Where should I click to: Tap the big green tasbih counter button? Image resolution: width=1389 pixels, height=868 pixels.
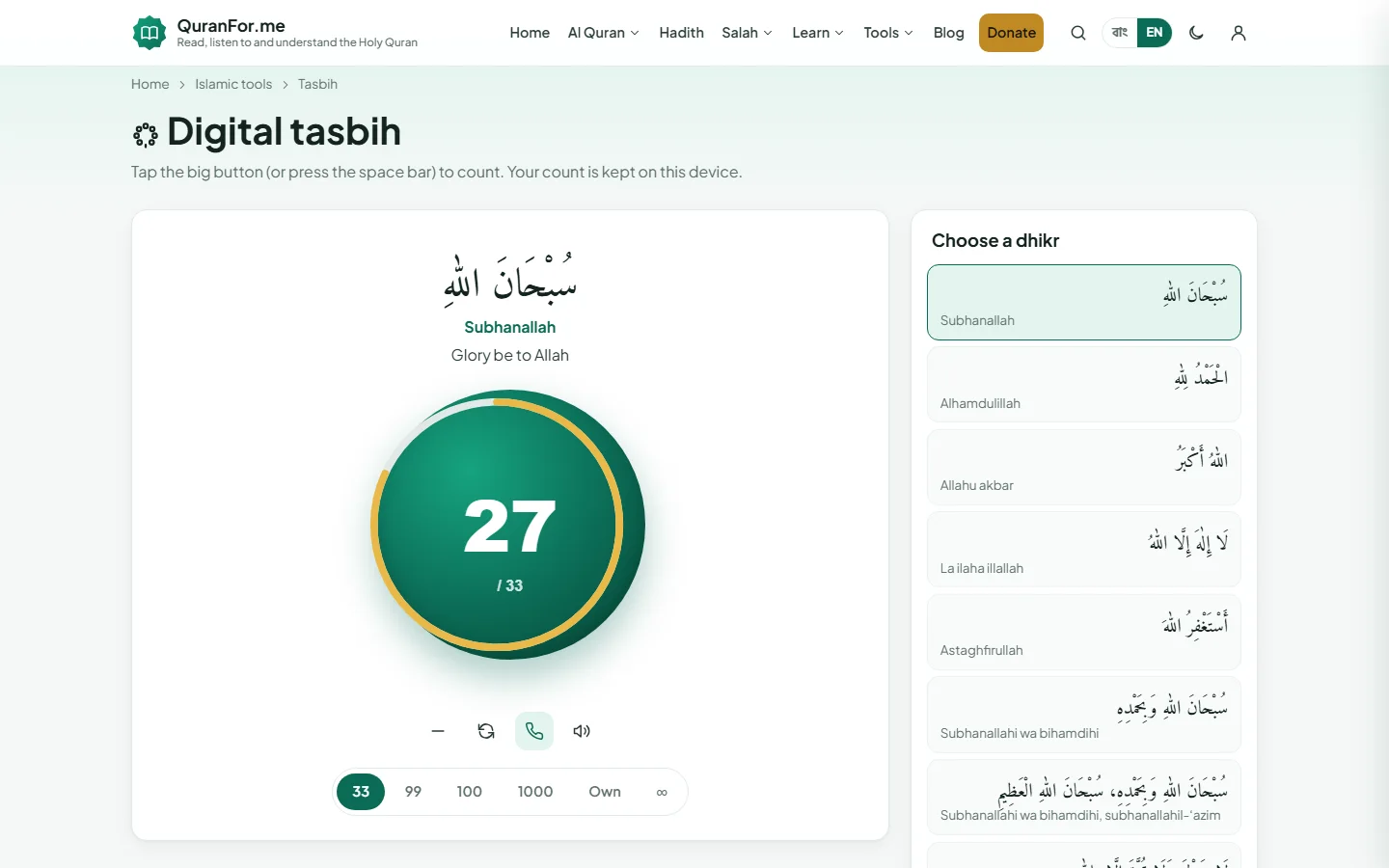[508, 525]
